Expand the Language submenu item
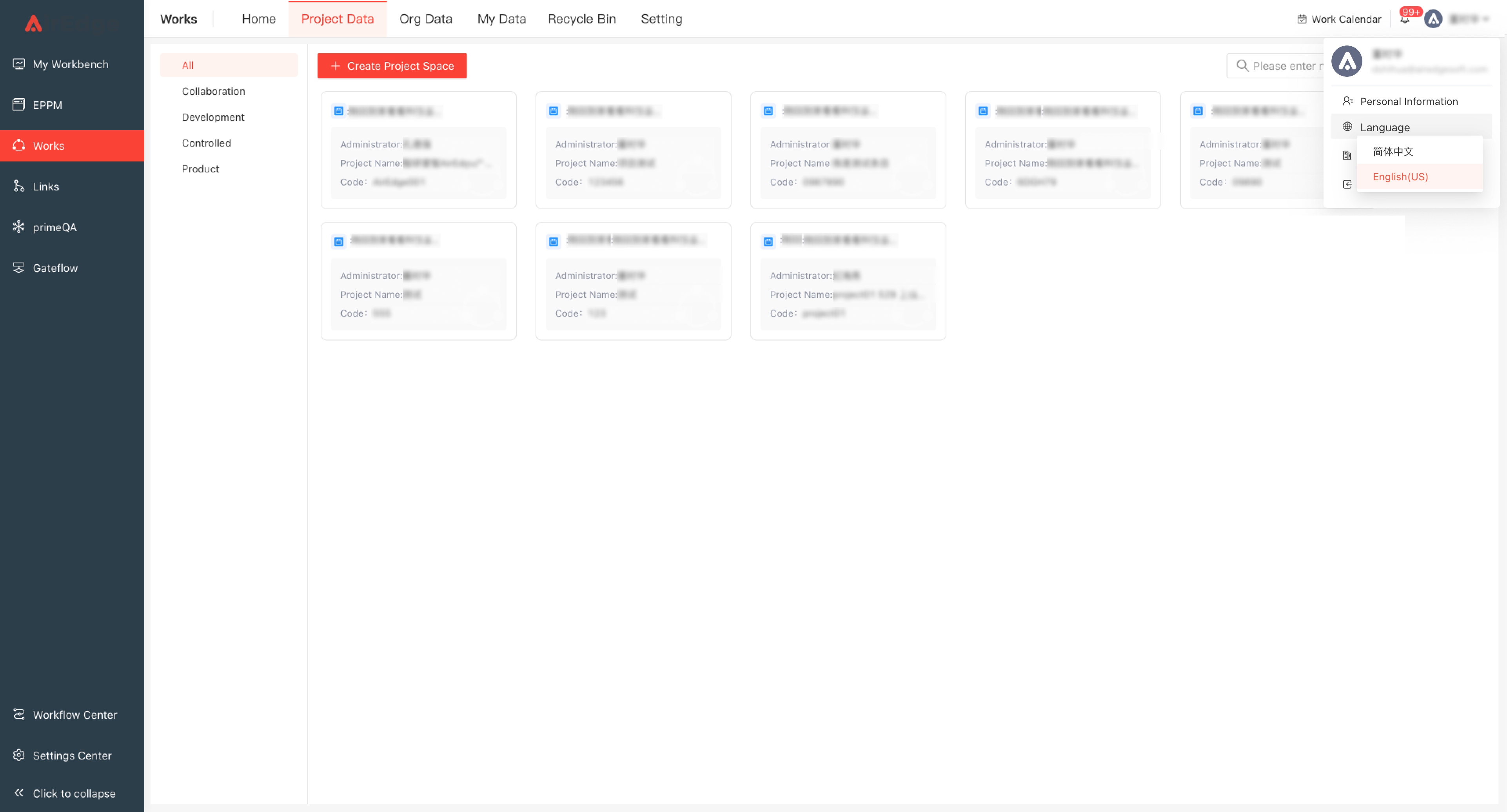The height and width of the screenshot is (812, 1507). (x=1385, y=127)
